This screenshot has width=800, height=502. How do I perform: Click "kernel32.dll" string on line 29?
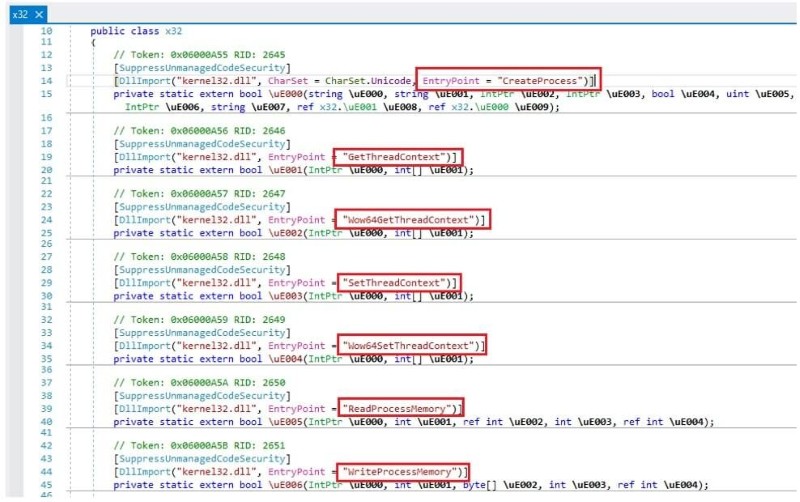(x=216, y=283)
